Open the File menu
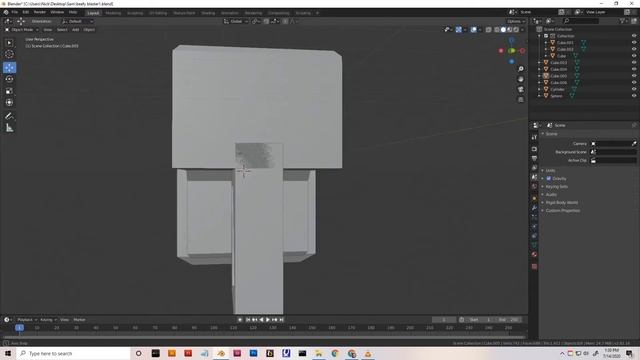This screenshot has height=360, width=640. click(x=15, y=12)
